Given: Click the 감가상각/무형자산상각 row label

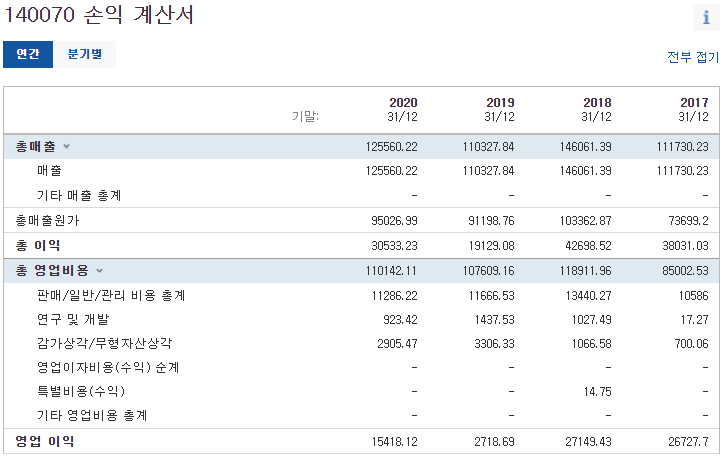Looking at the screenshot, I should tap(105, 343).
